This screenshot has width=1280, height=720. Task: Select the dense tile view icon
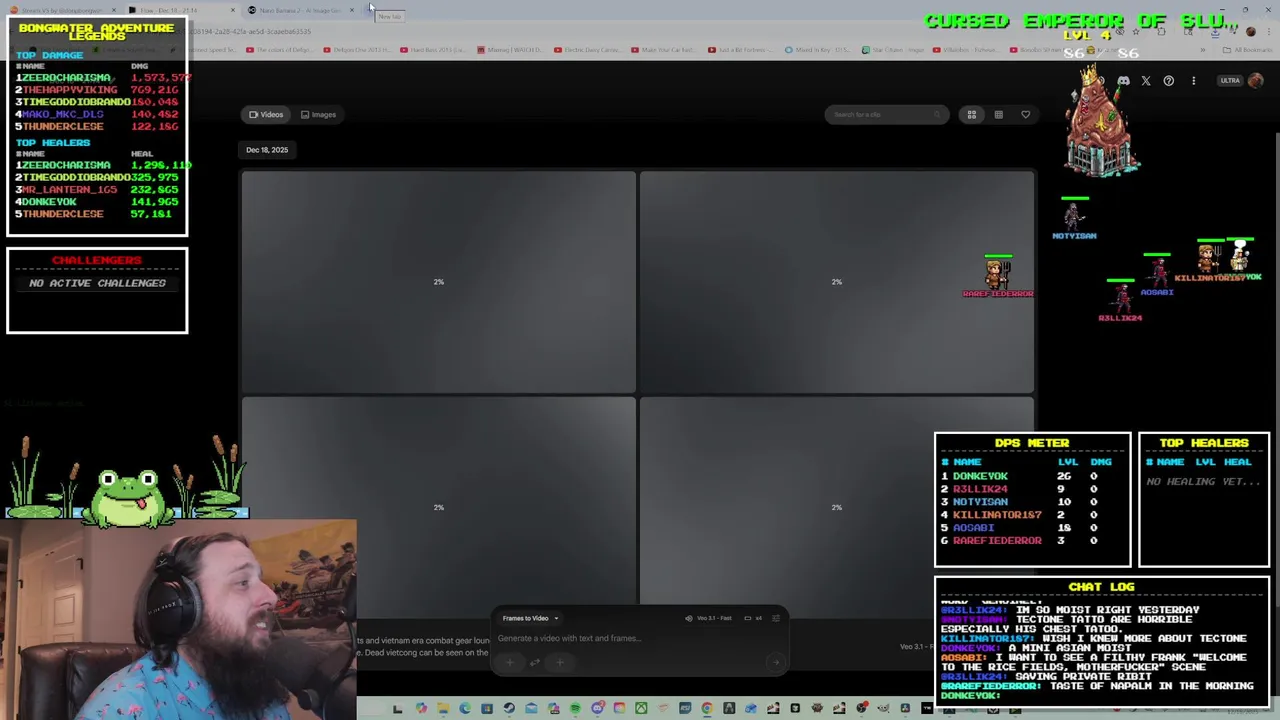998,114
